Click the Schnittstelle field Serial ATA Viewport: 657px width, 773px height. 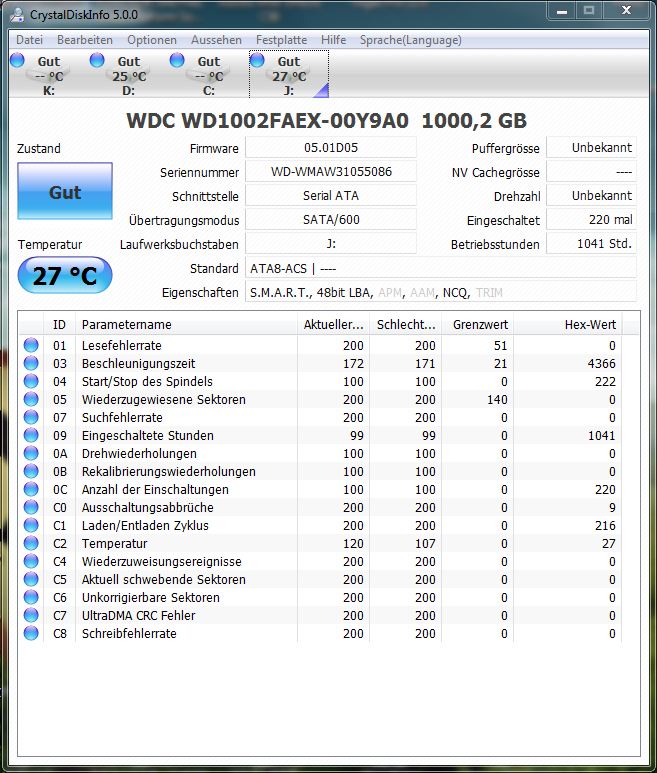tap(331, 196)
